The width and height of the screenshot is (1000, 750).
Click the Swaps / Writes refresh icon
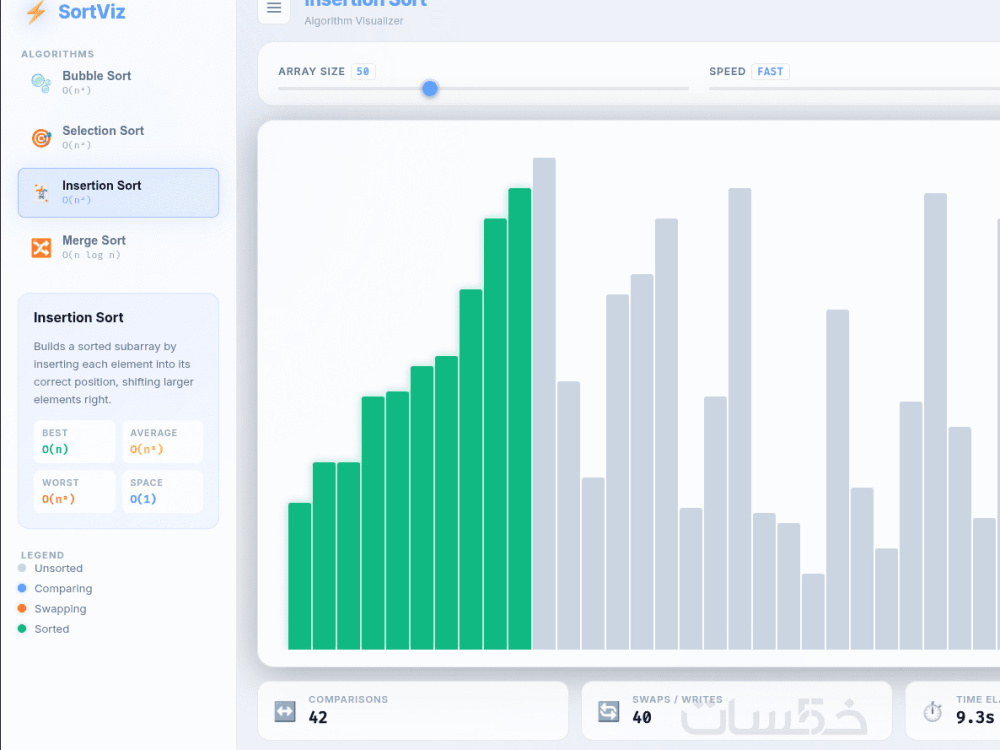608,711
